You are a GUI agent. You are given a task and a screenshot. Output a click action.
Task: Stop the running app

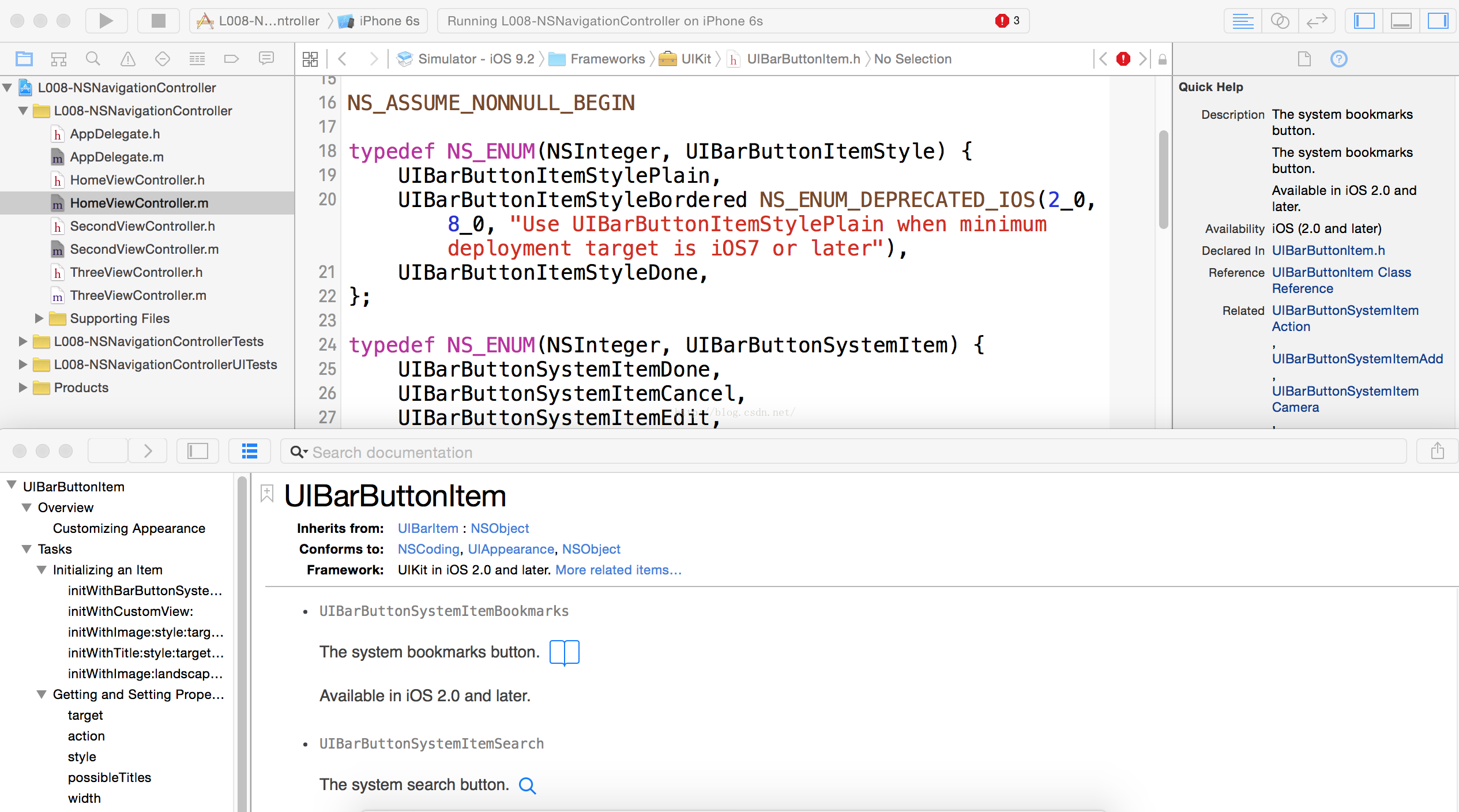[158, 21]
